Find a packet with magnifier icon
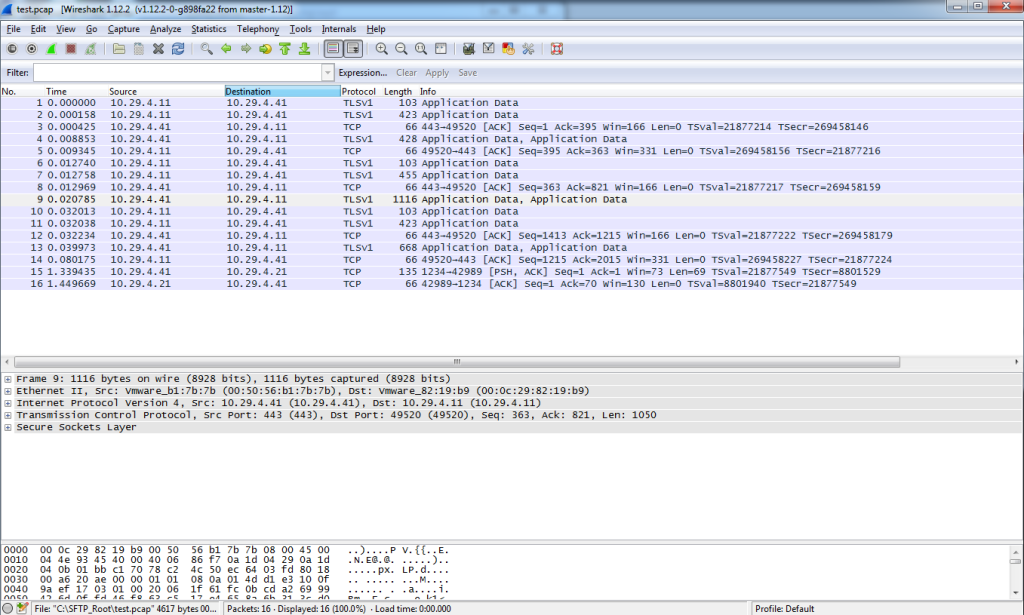 (206, 49)
